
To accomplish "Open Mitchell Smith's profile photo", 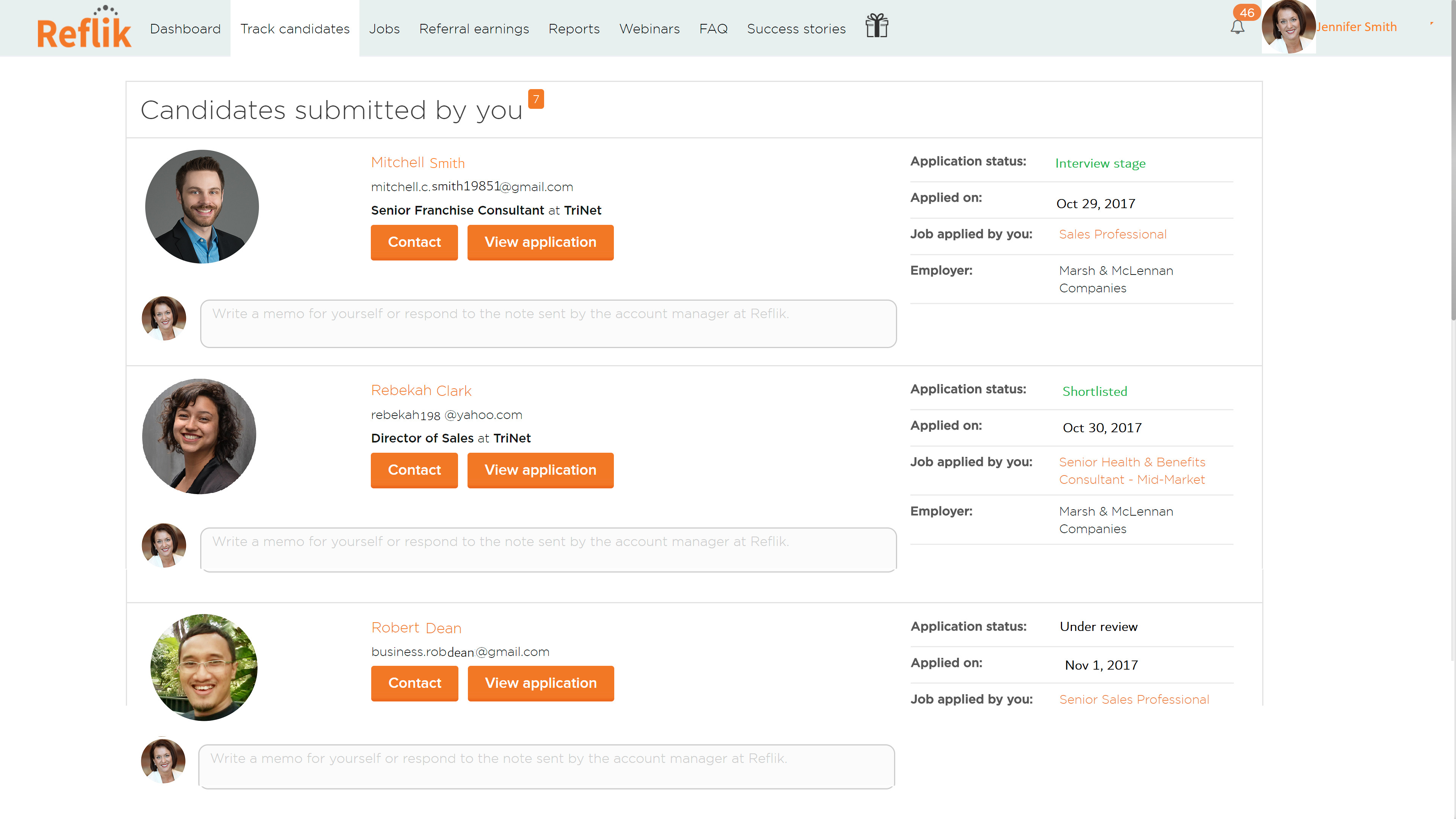I will [x=202, y=206].
